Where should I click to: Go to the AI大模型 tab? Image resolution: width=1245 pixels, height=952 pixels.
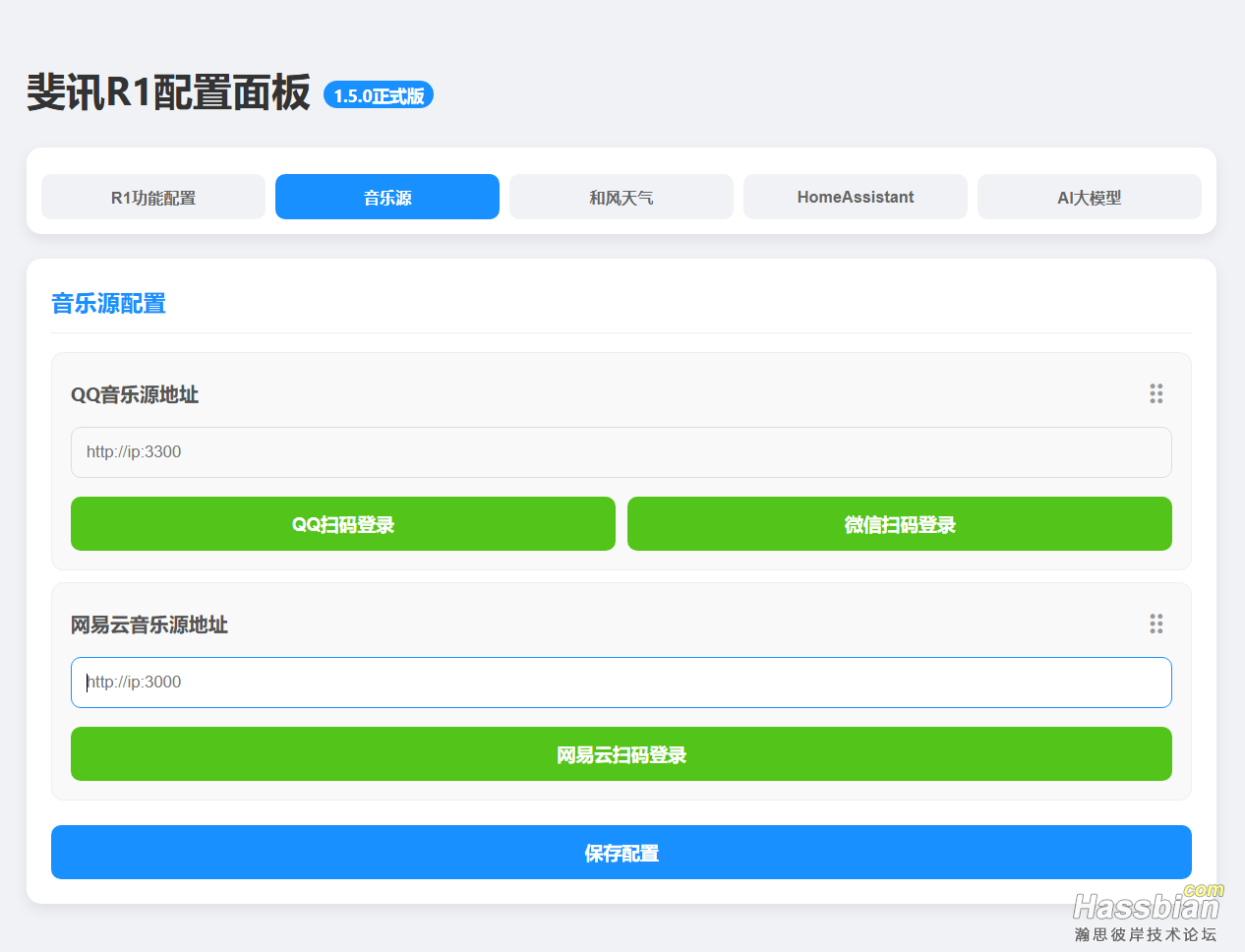pos(1090,197)
